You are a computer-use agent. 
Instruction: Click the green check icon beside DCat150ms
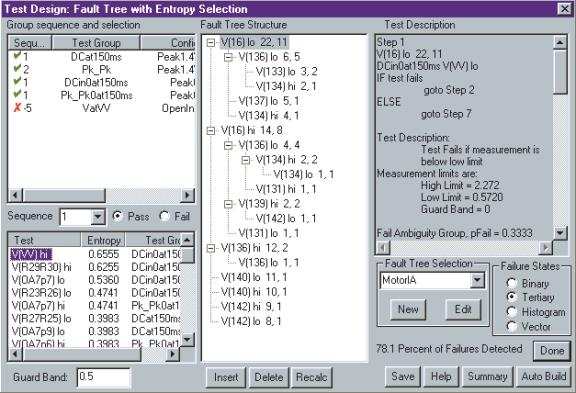coord(17,56)
